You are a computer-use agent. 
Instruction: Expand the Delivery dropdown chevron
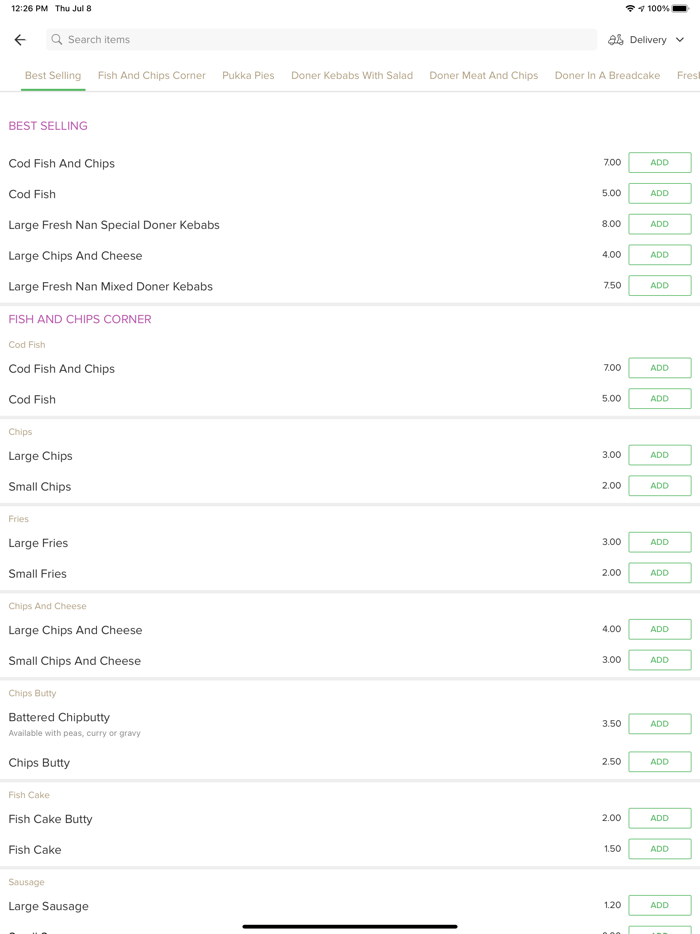point(680,40)
